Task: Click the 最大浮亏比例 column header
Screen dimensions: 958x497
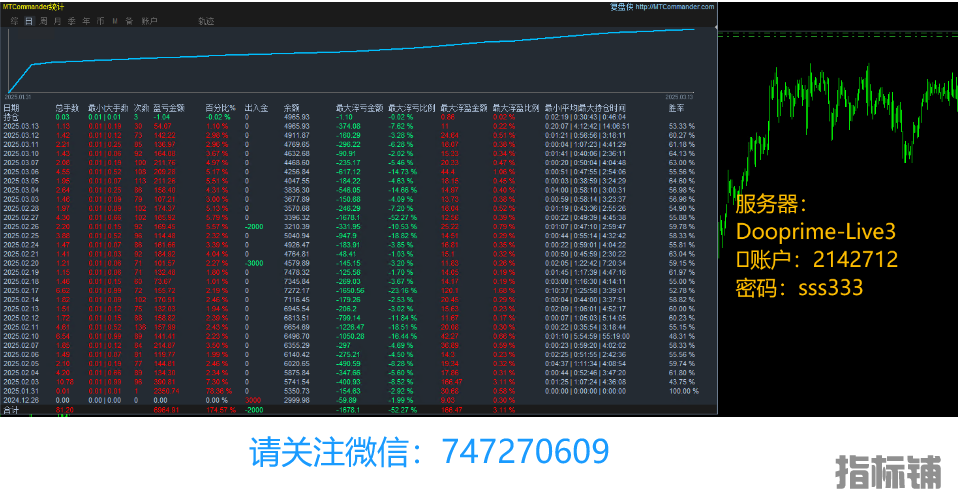Action: coord(412,108)
